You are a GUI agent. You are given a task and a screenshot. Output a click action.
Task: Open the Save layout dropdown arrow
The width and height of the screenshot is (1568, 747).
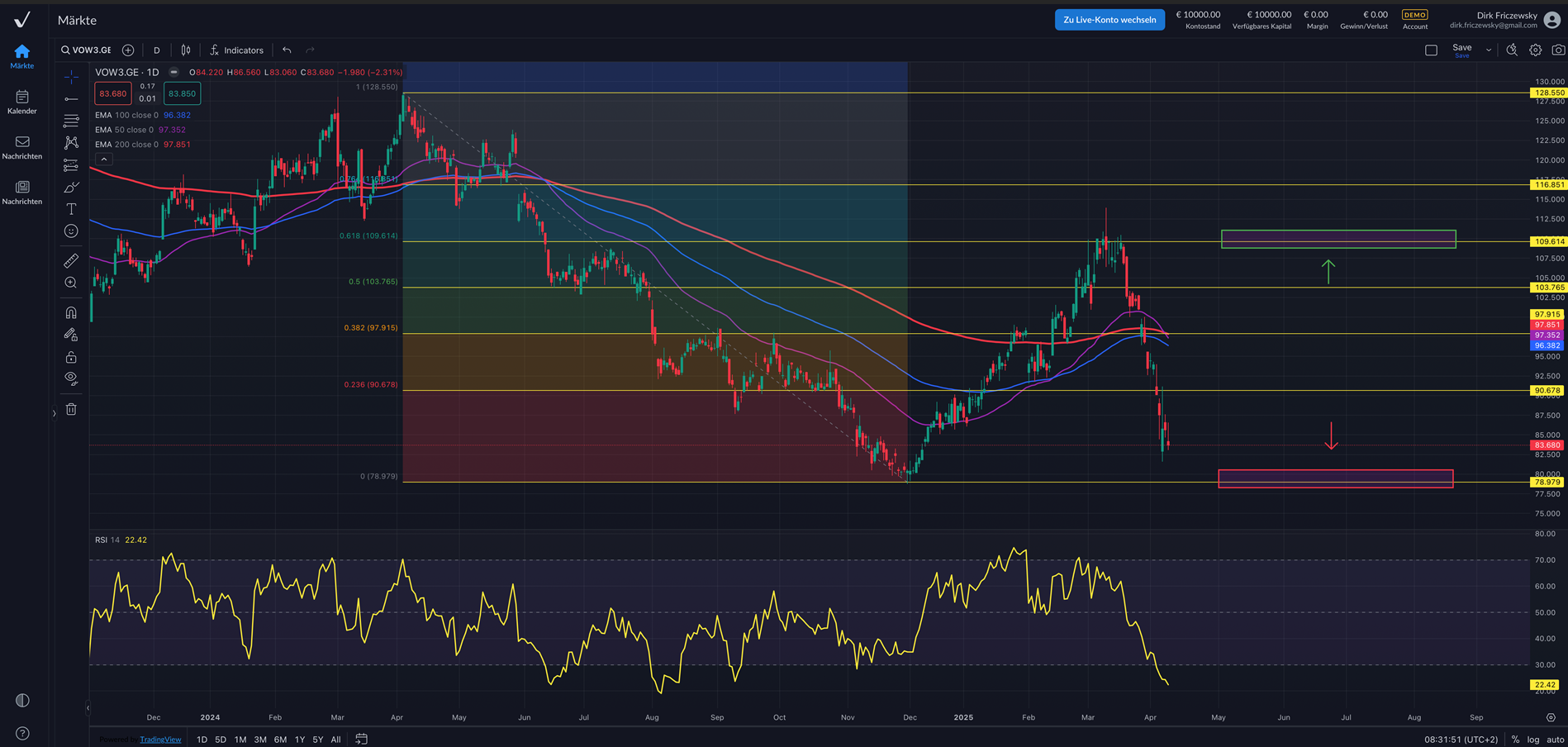(1489, 50)
